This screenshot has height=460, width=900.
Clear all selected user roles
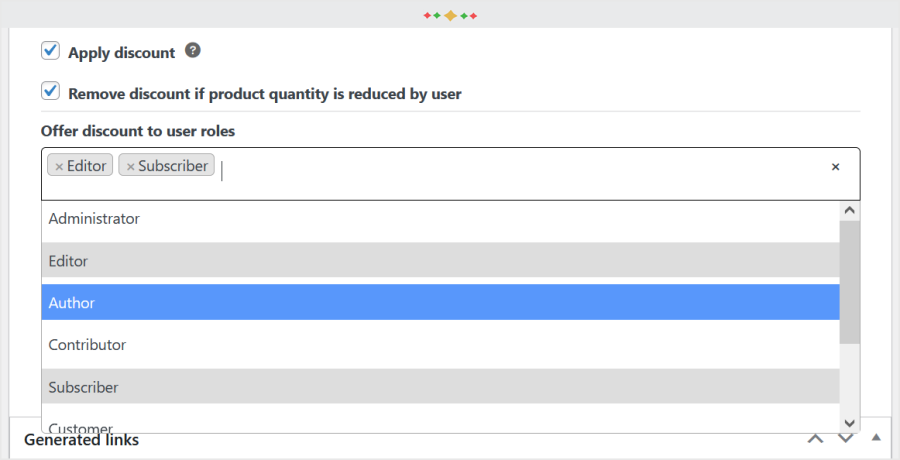835,167
